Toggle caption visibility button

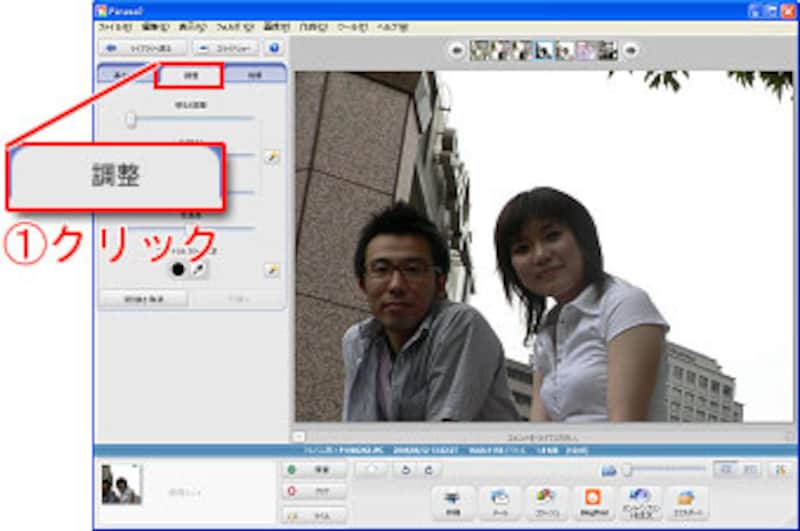298,437
